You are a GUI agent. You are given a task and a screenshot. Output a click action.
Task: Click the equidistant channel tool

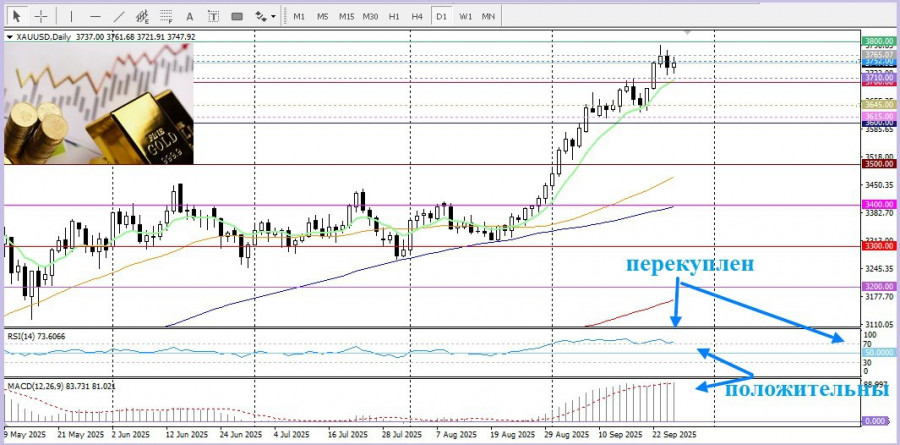point(143,16)
